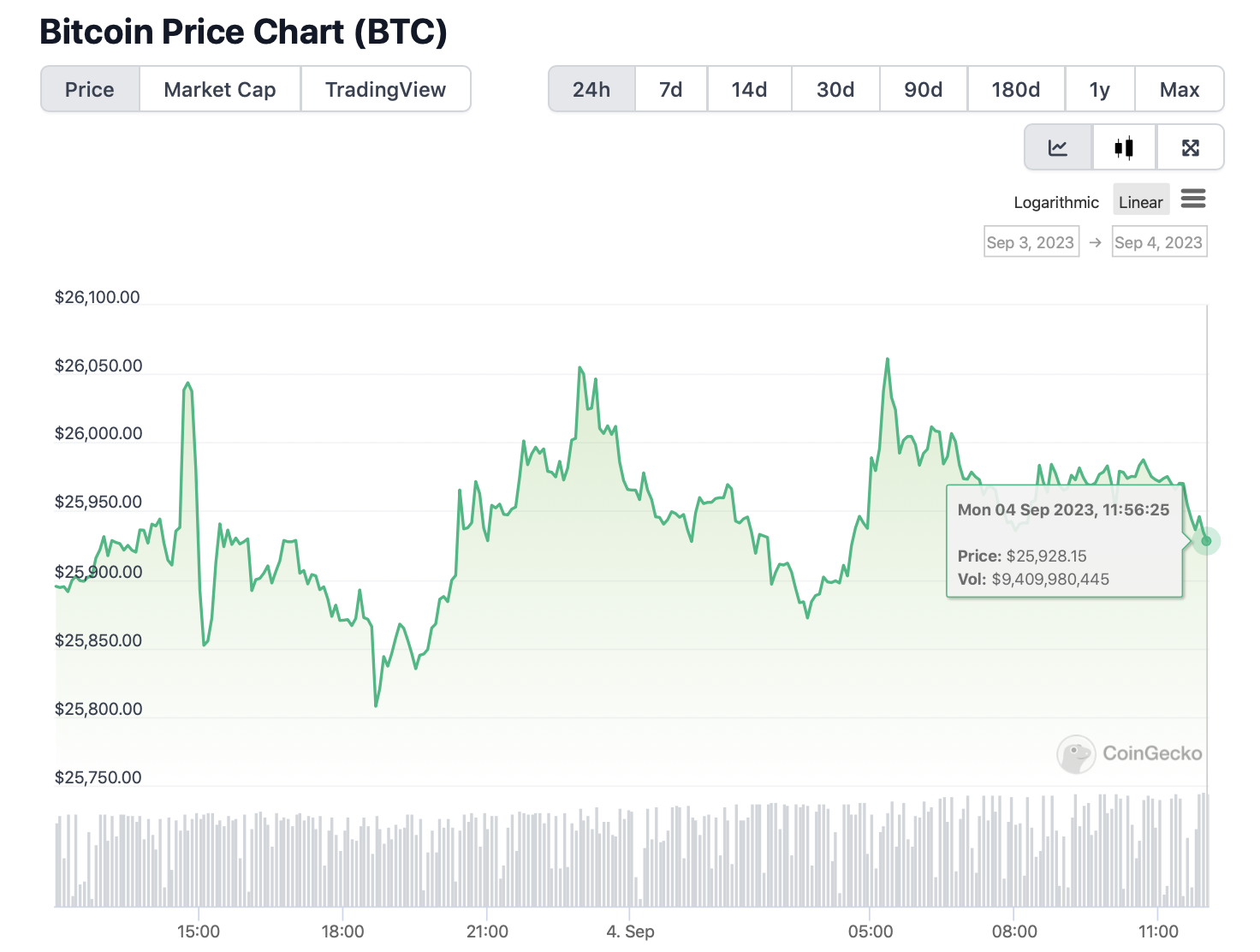Open the TradingView tab
This screenshot has height=952, width=1260.
click(x=385, y=90)
